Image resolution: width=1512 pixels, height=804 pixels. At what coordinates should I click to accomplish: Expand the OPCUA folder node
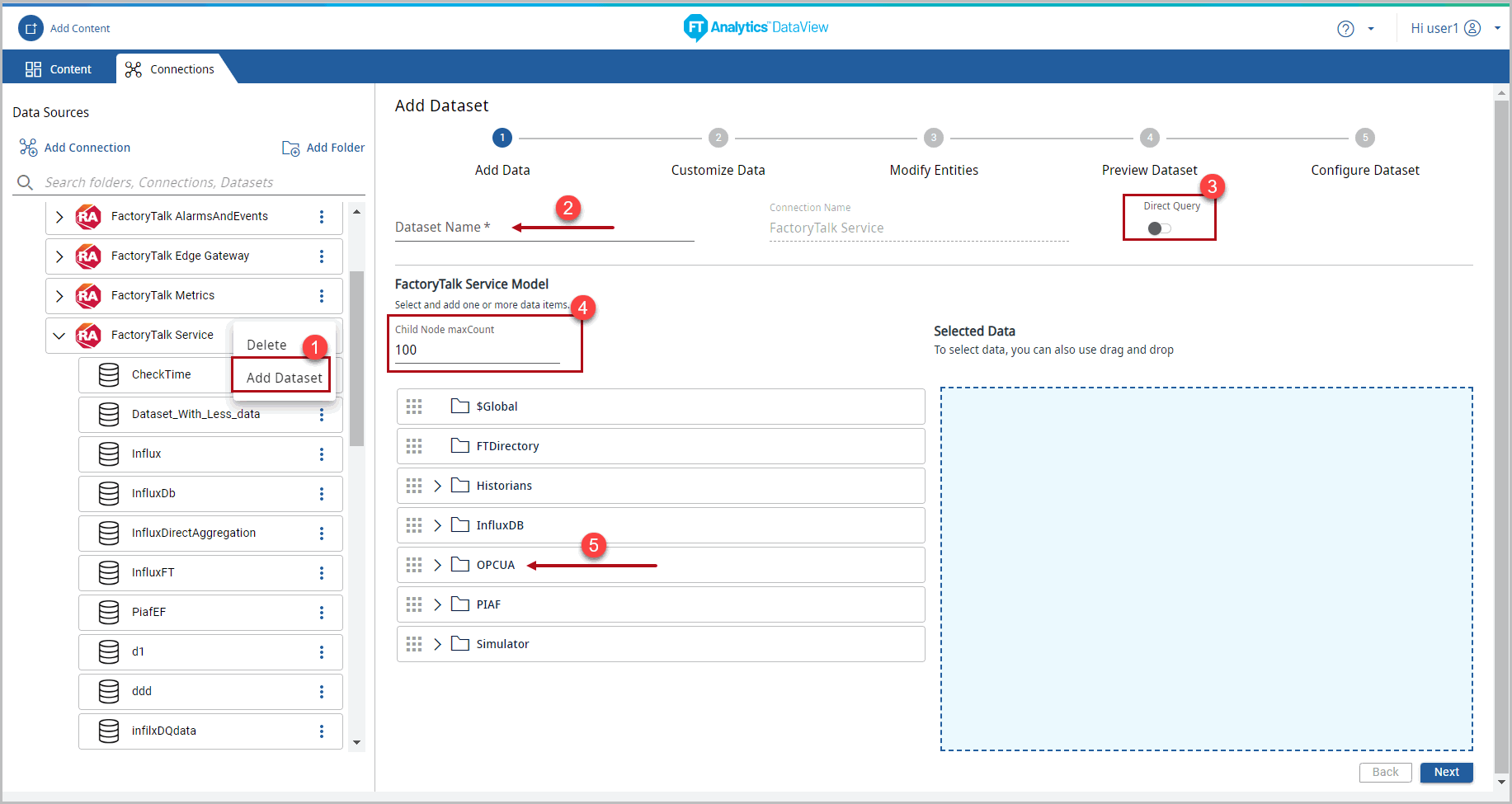coord(437,565)
